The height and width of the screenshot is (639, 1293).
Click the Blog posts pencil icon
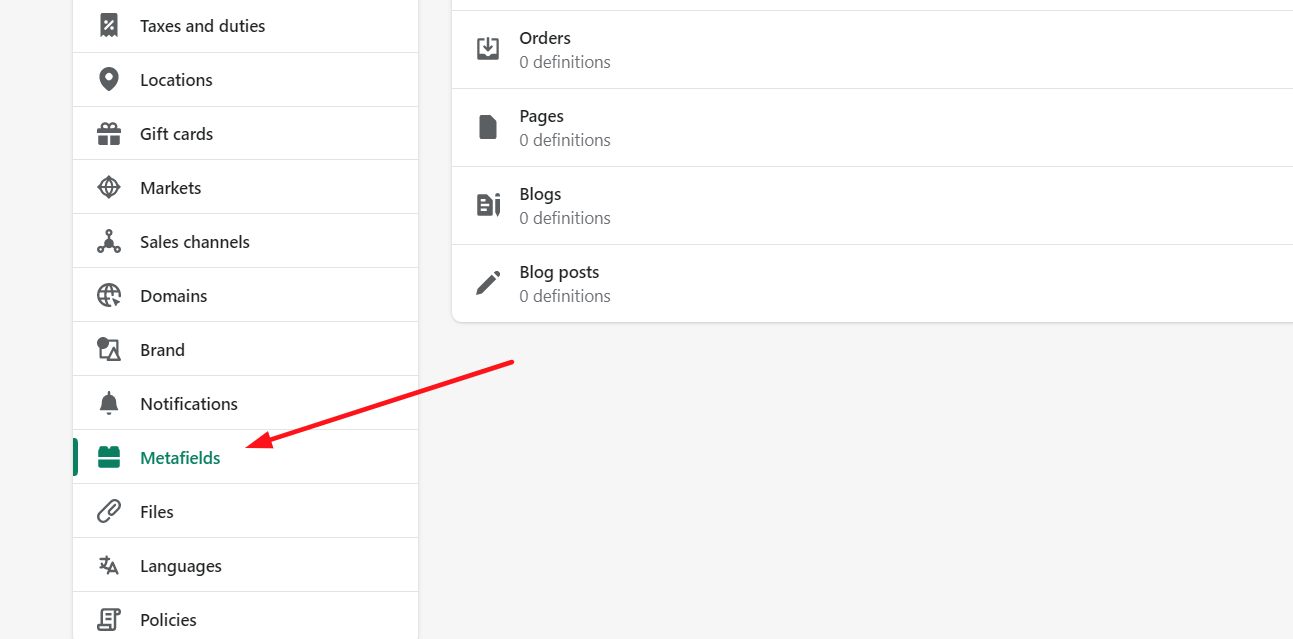[488, 284]
